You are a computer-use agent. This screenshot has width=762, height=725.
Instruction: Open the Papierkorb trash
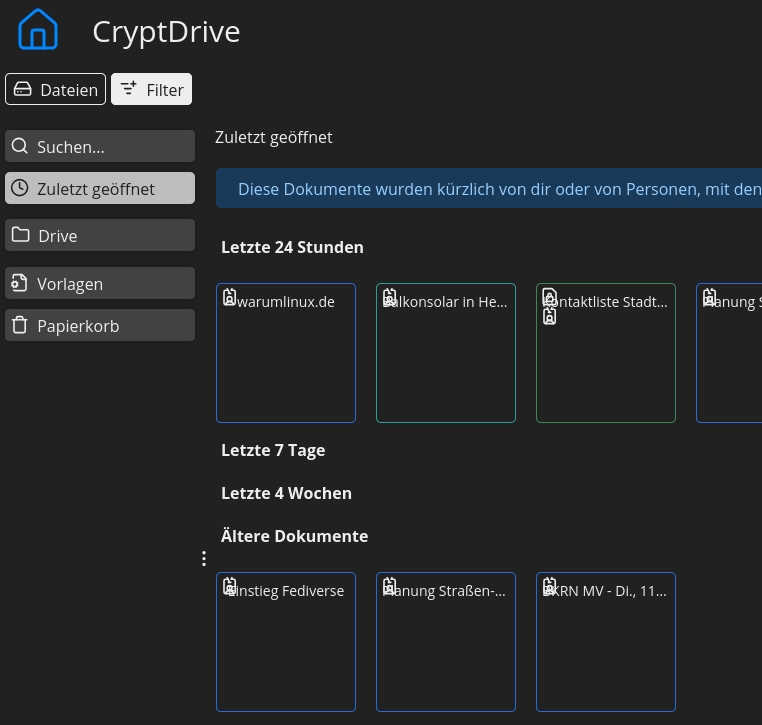point(100,326)
